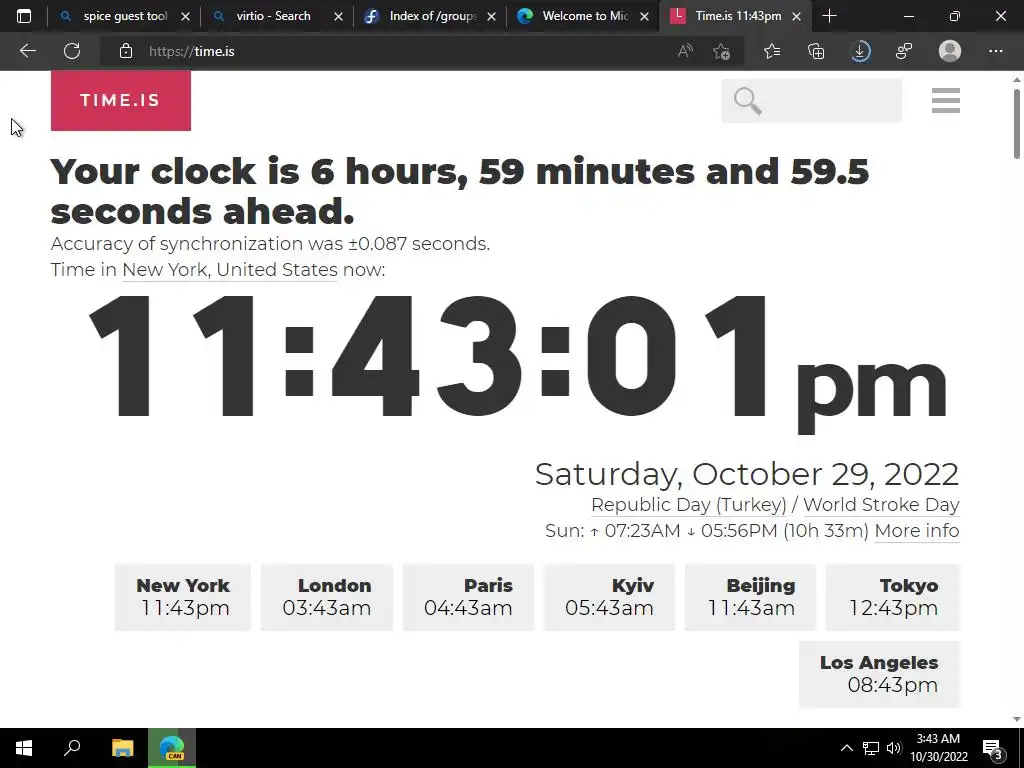
Task: Open Settings and more ellipsis menu
Action: 995,51
